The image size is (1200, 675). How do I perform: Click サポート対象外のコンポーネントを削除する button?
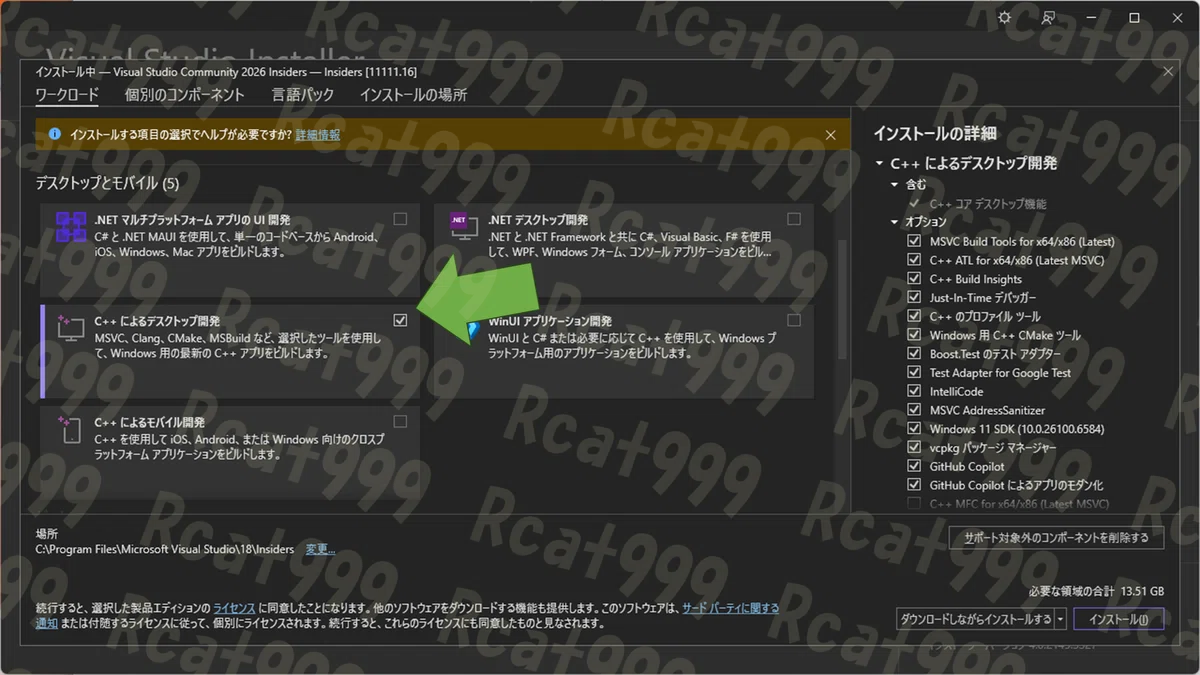click(1056, 538)
